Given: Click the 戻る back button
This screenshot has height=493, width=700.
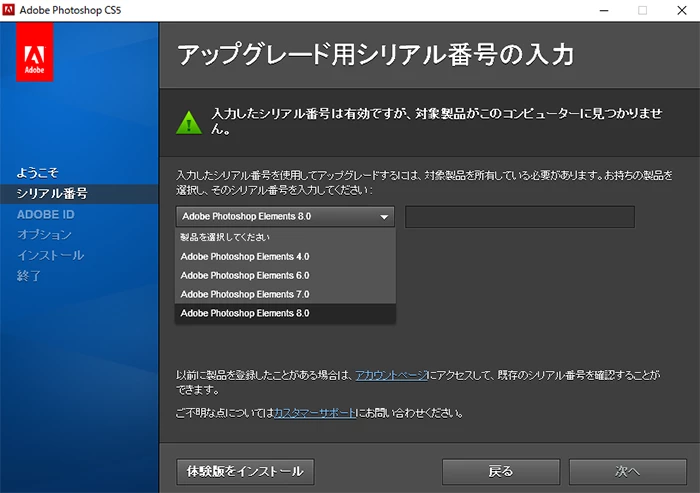Looking at the screenshot, I should tap(501, 472).
